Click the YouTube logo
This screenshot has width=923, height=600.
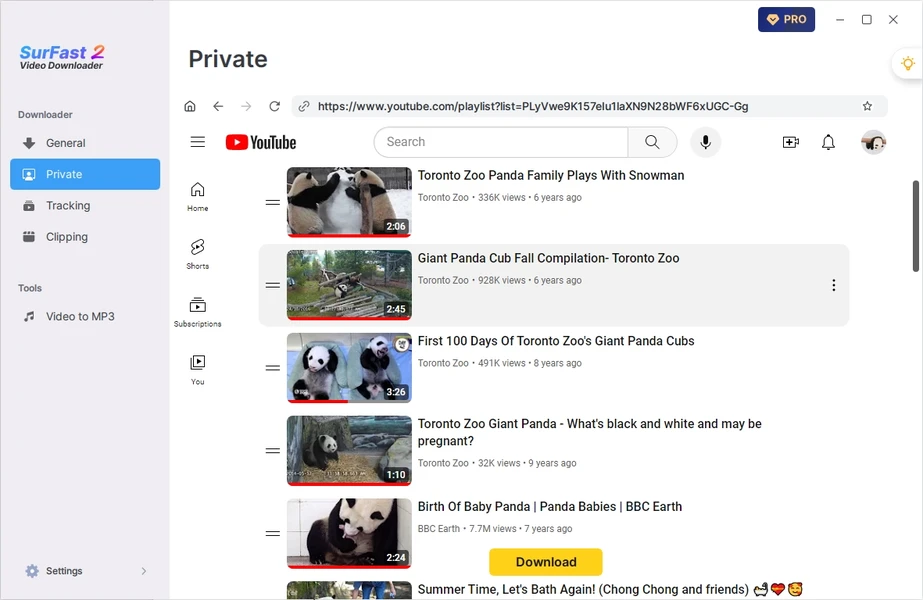pyautogui.click(x=261, y=142)
